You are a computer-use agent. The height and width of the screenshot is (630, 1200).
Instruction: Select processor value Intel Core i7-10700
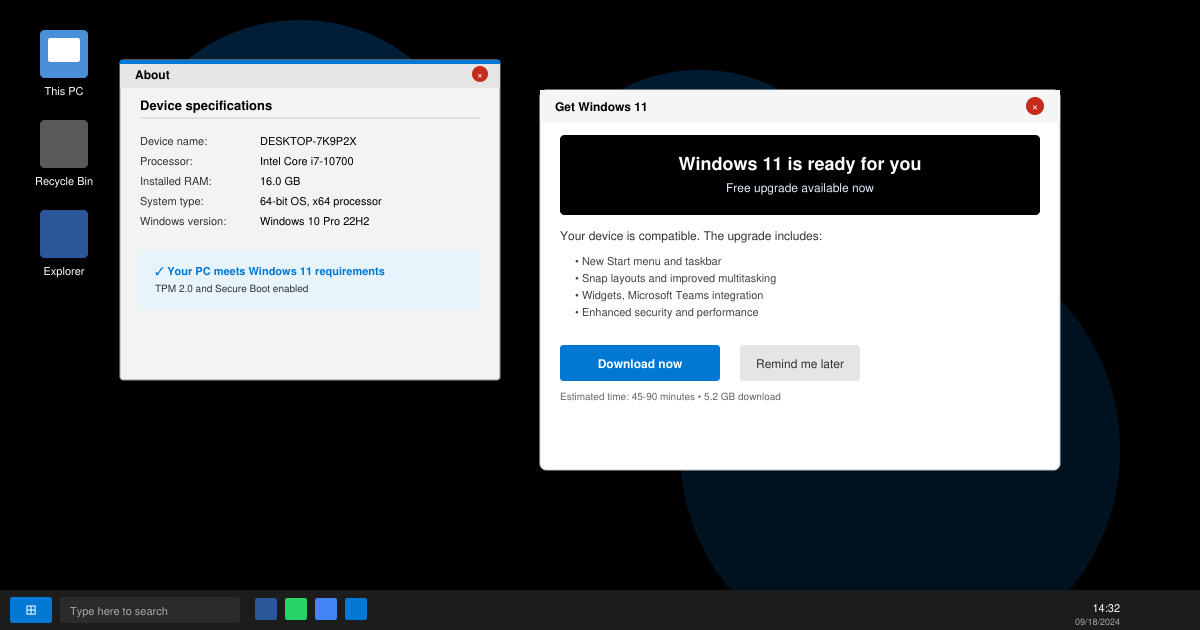point(306,161)
